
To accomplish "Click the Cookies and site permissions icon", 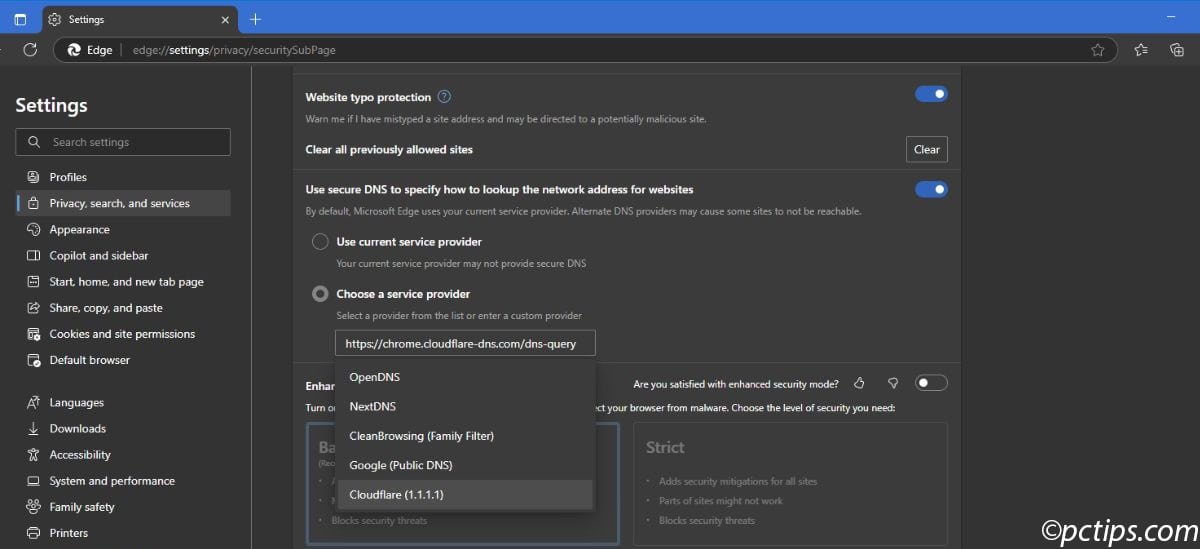I will pyautogui.click(x=34, y=334).
